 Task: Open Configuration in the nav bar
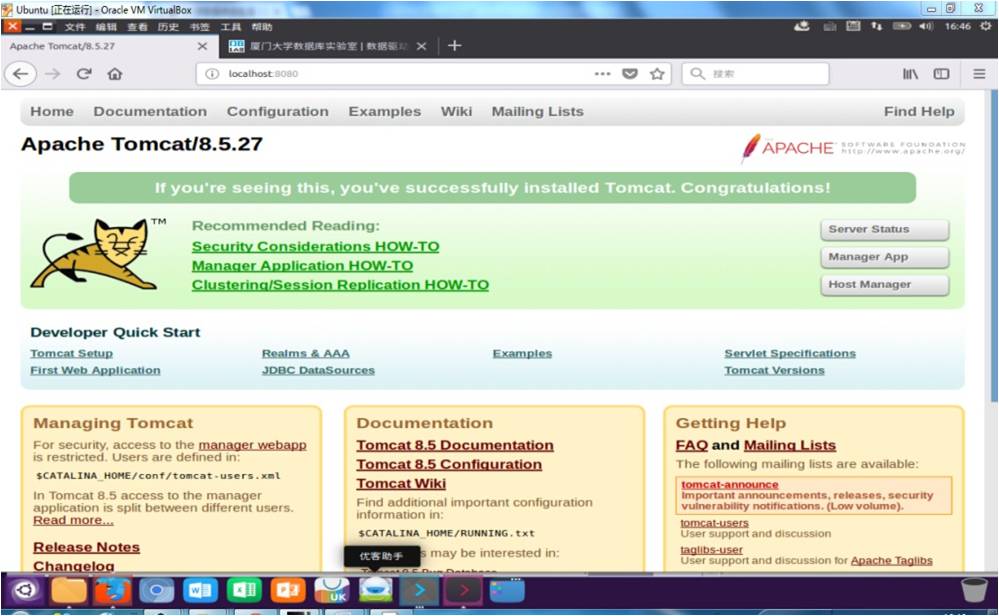[278, 111]
